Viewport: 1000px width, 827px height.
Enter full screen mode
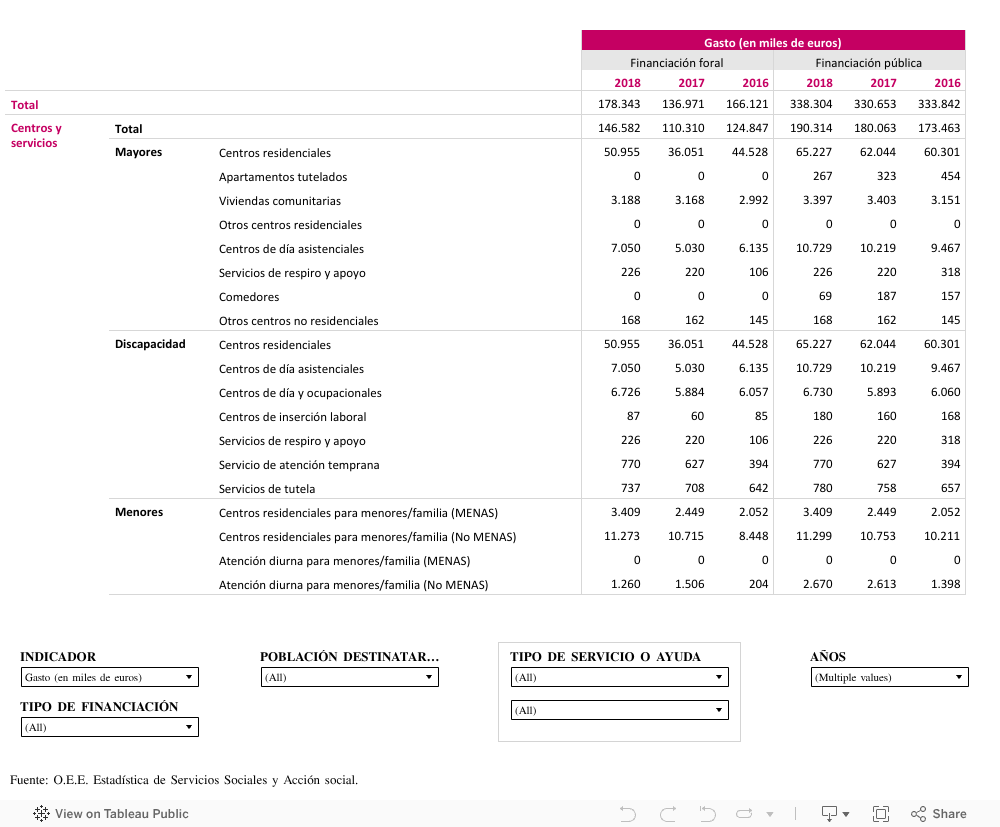pyautogui.click(x=881, y=814)
